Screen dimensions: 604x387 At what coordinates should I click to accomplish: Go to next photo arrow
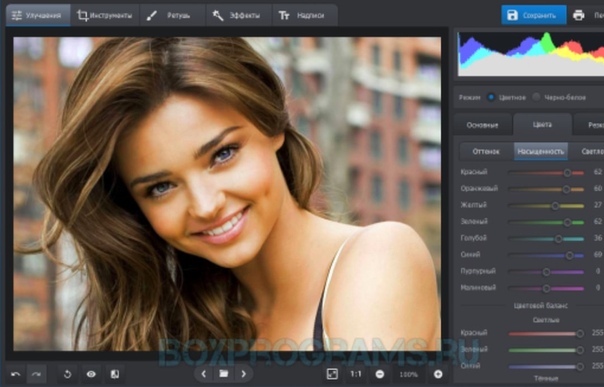(x=243, y=374)
